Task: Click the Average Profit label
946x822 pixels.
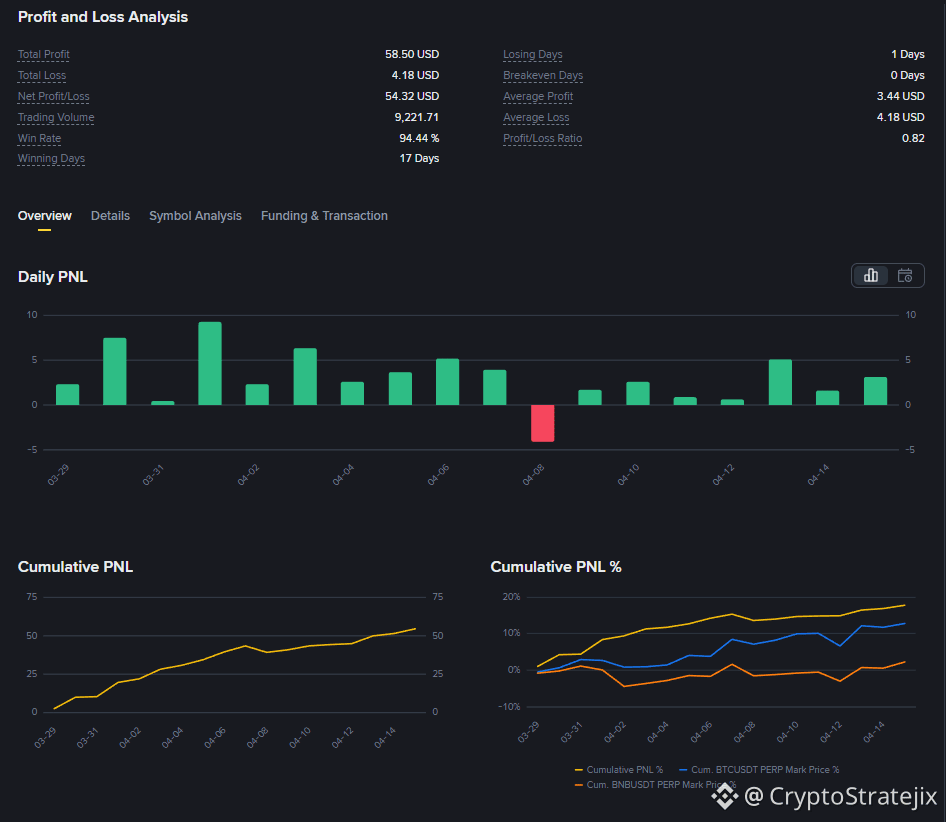Action: 538,97
